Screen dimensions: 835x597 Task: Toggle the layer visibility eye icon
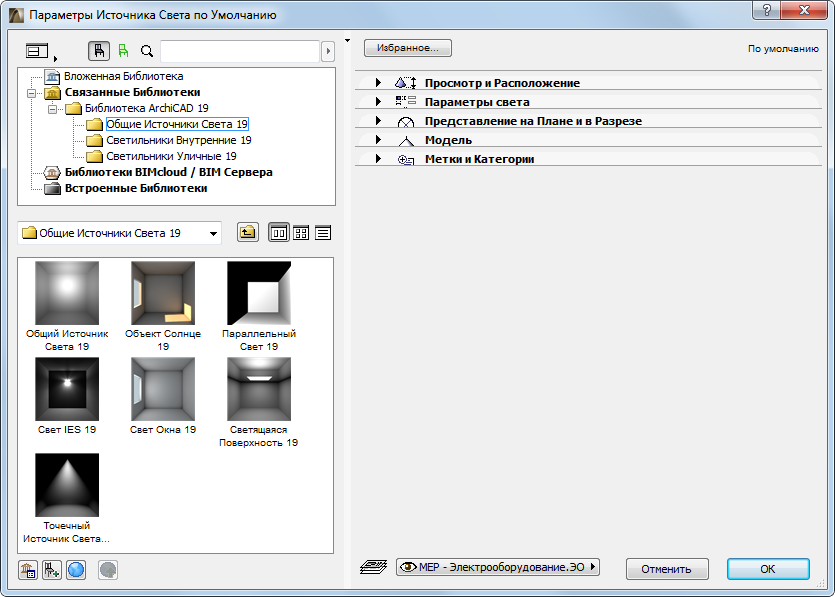tap(408, 567)
